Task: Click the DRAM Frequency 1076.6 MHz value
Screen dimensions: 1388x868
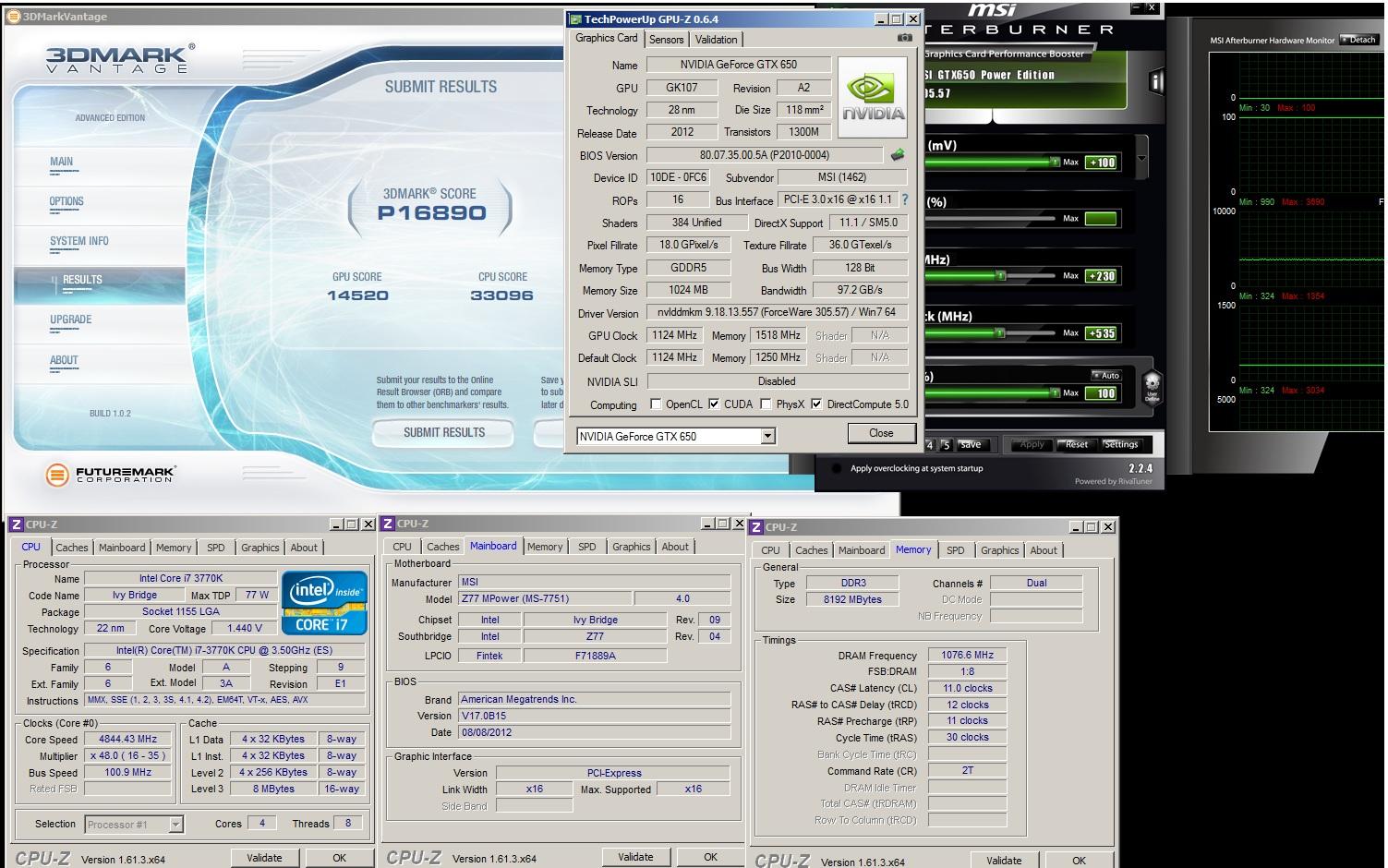Action: (967, 655)
